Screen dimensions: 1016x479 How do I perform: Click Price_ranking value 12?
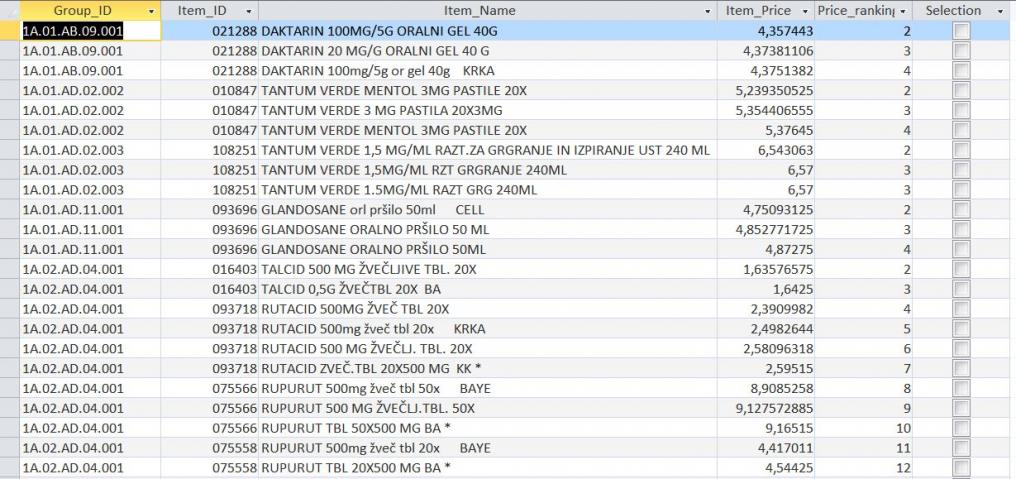[863, 467]
